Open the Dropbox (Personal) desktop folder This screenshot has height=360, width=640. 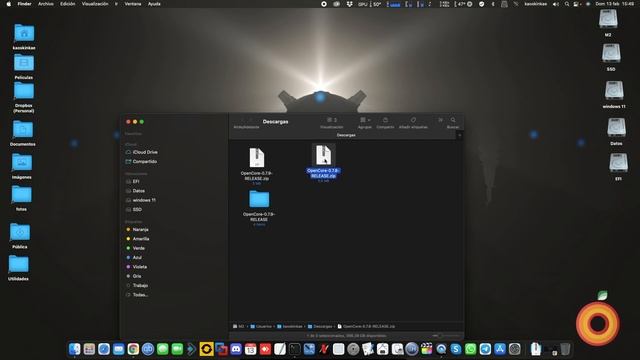click(24, 91)
